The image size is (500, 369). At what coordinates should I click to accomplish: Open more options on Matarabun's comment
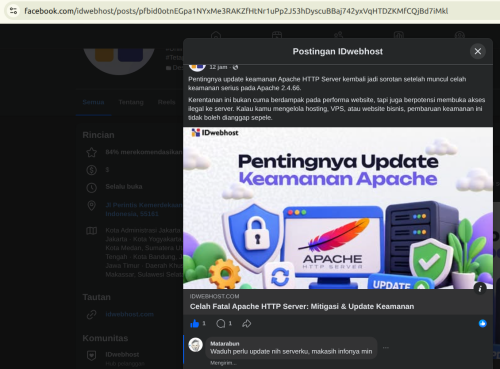[386, 348]
